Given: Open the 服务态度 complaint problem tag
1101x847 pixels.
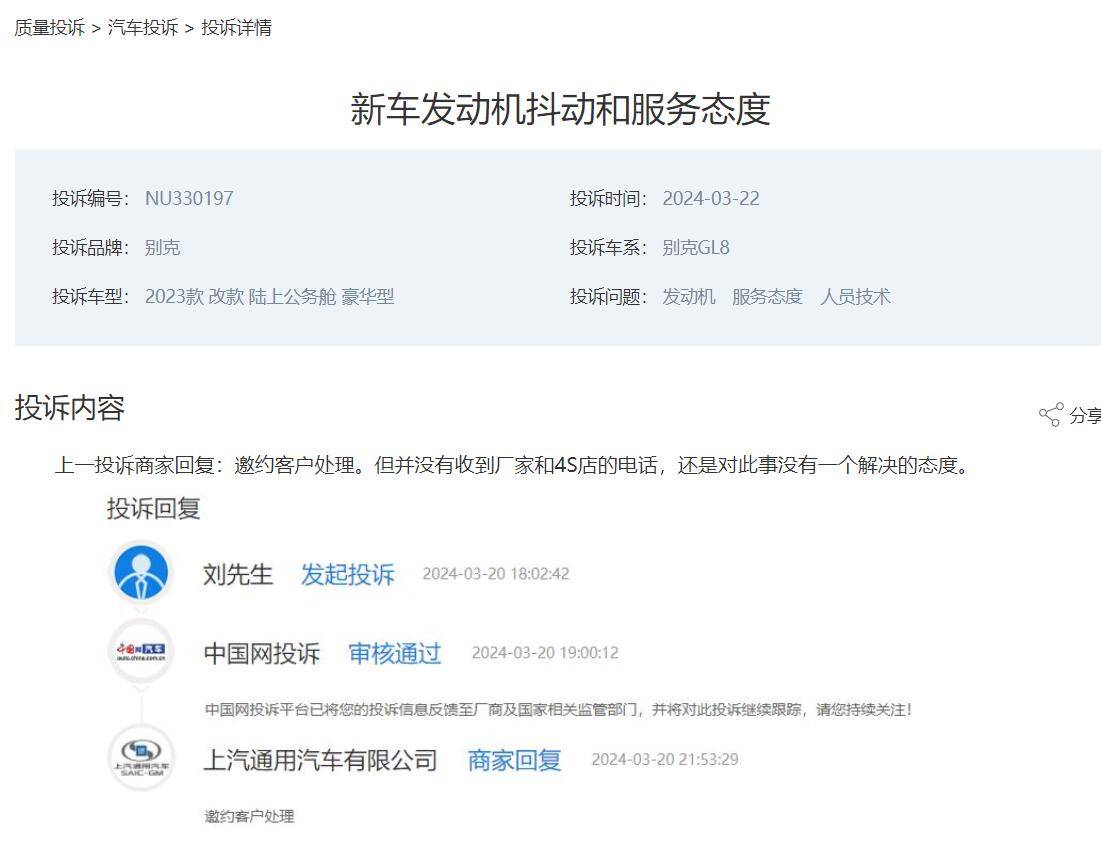Looking at the screenshot, I should [x=766, y=296].
